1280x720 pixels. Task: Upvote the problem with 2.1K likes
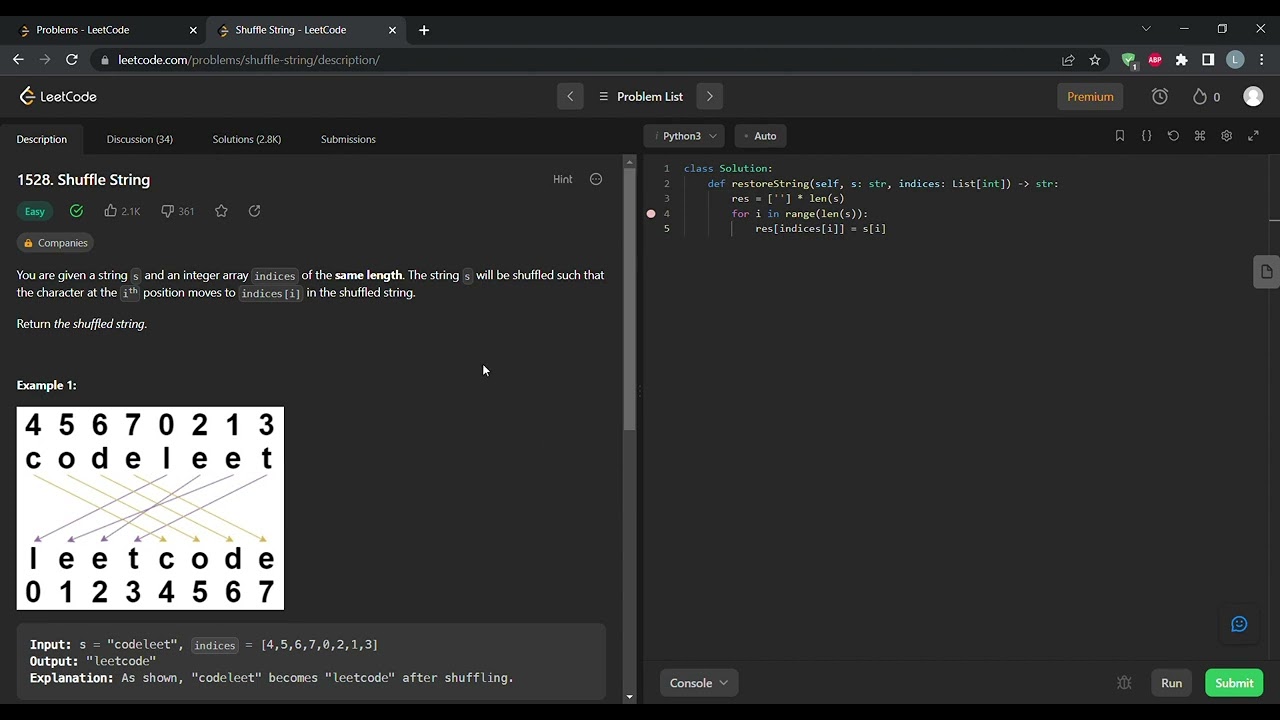point(122,211)
